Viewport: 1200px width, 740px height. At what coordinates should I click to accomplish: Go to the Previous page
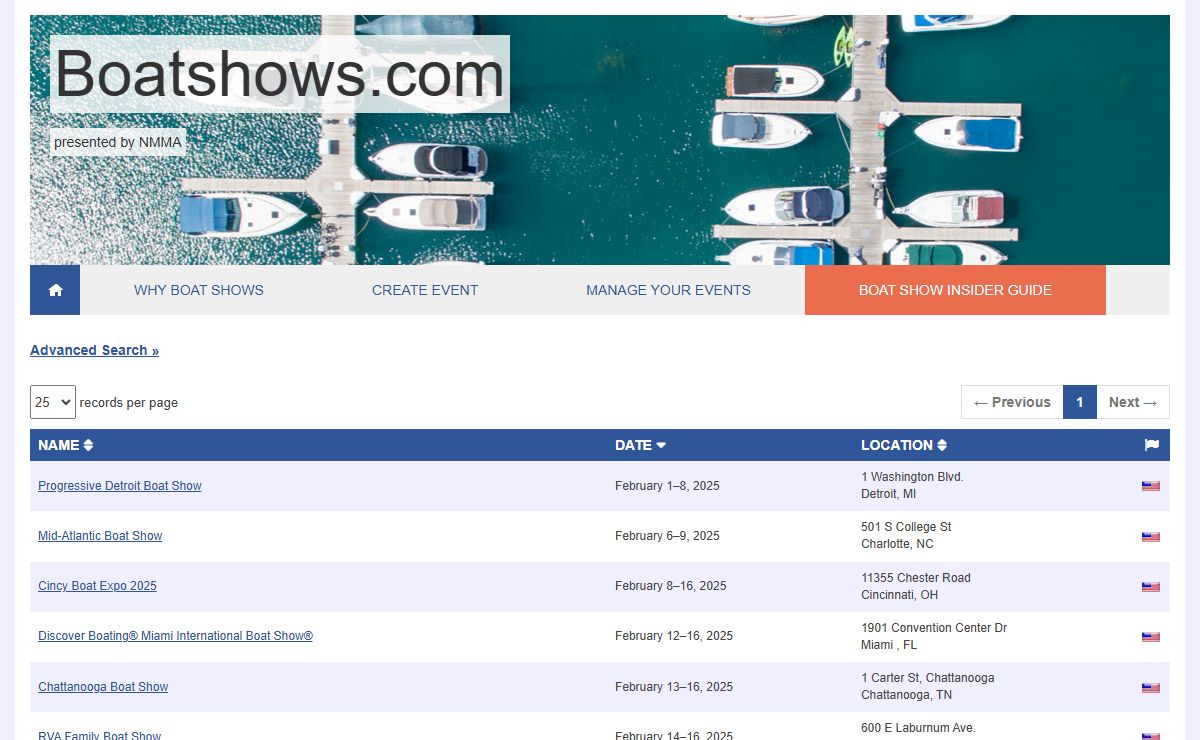pos(1012,402)
